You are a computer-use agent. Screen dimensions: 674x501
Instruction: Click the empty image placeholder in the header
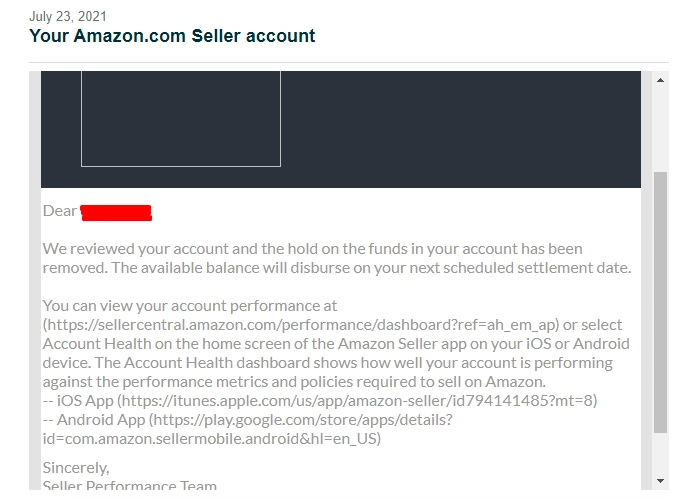point(181,119)
